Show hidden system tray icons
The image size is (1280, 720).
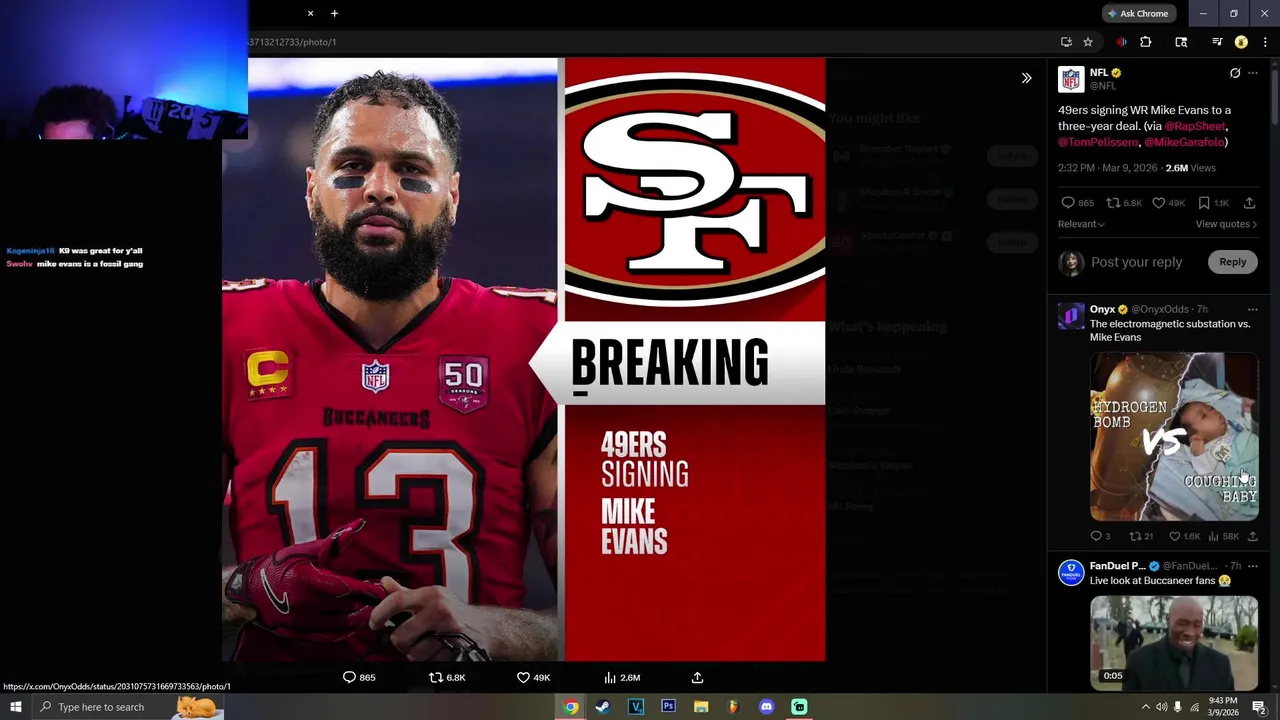[1145, 707]
